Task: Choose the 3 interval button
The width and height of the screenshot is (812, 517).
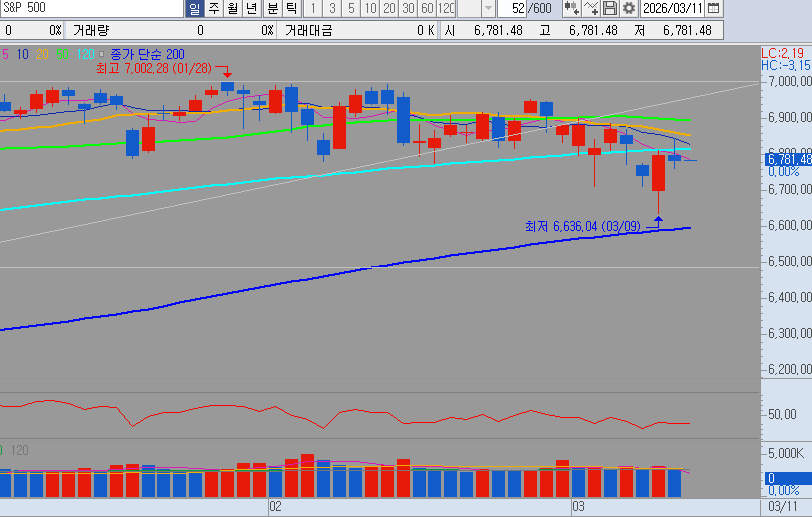Action: 332,8
